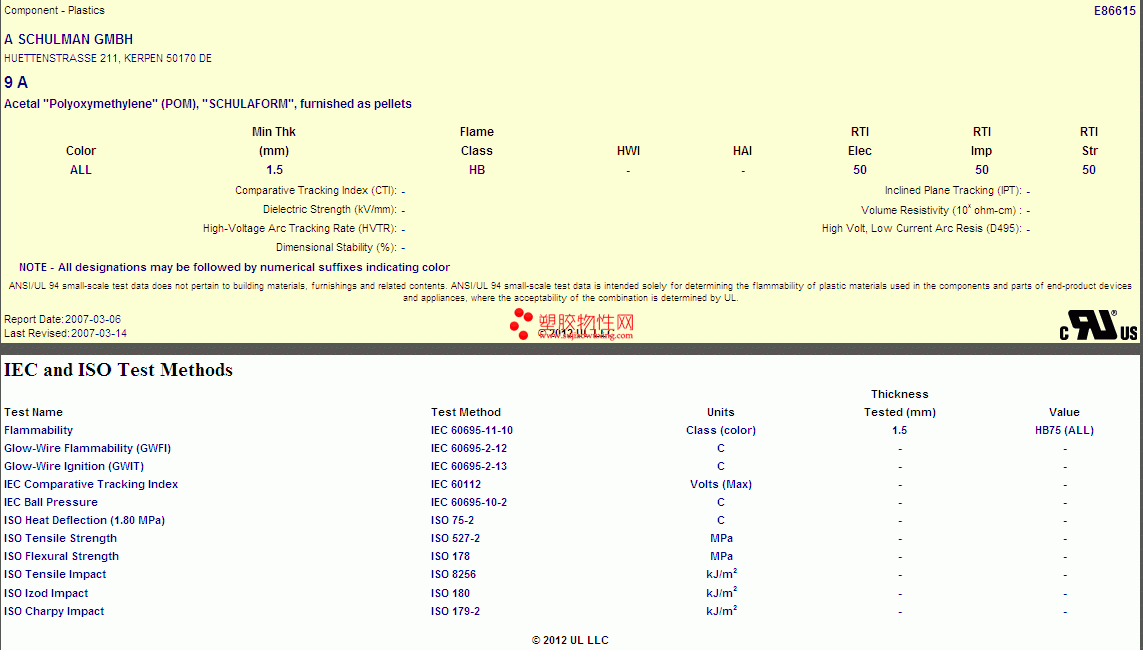Click the Report Date 2007-03-06 text
Screen dimensions: 1143x650
(x=63, y=319)
